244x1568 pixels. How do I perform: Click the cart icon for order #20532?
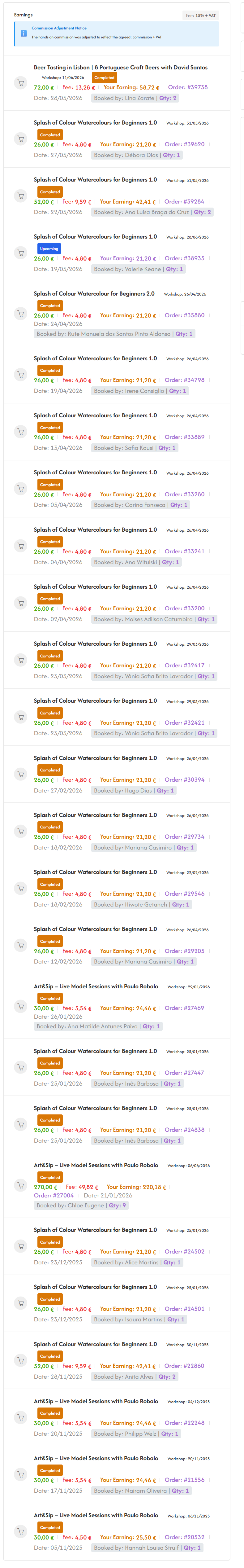(21, 1531)
